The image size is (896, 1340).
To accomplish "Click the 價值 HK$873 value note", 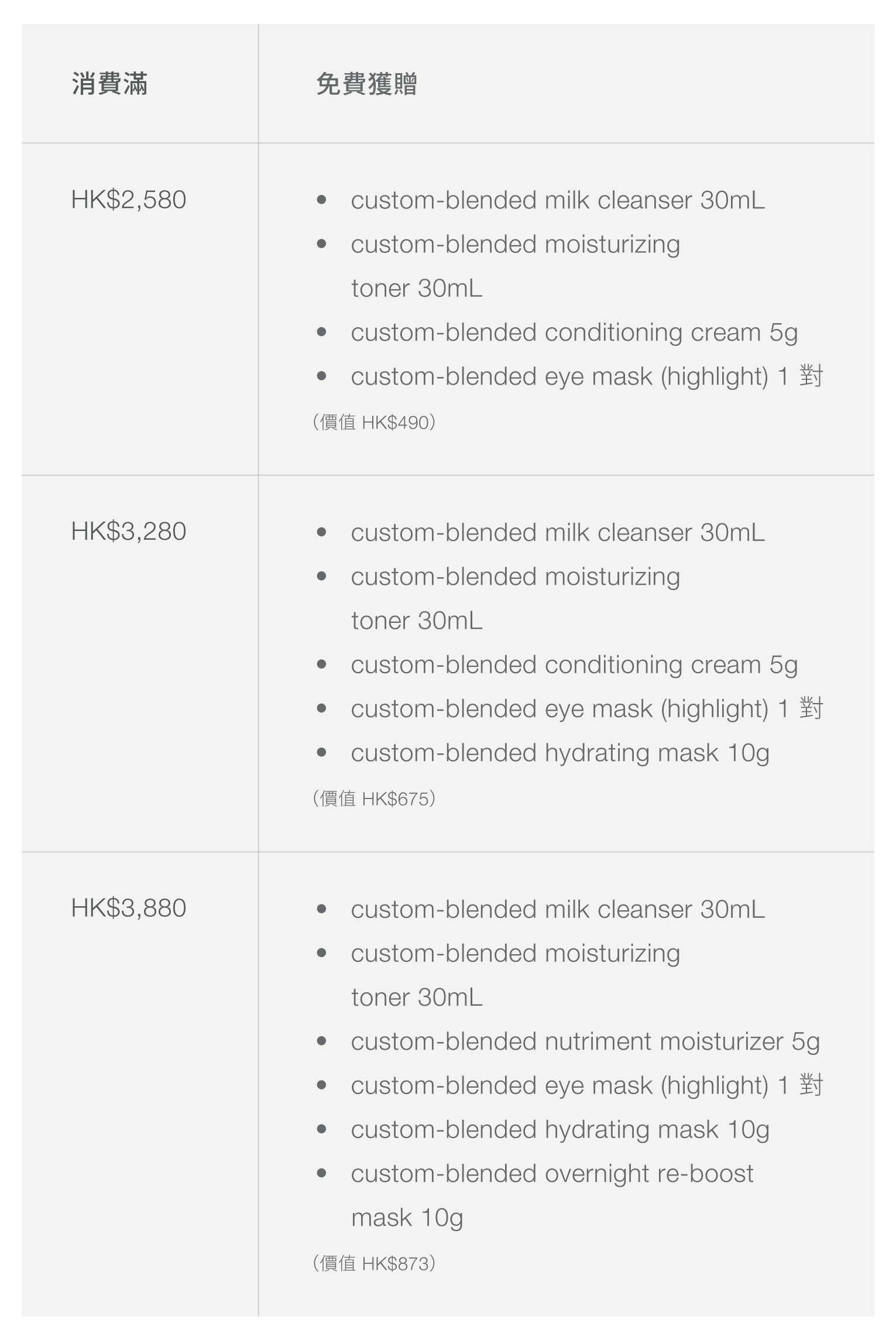I will pos(374,1263).
